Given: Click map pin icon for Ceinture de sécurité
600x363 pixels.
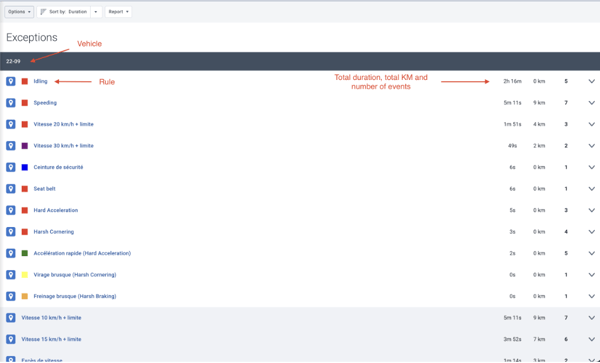Looking at the screenshot, I should [11, 167].
